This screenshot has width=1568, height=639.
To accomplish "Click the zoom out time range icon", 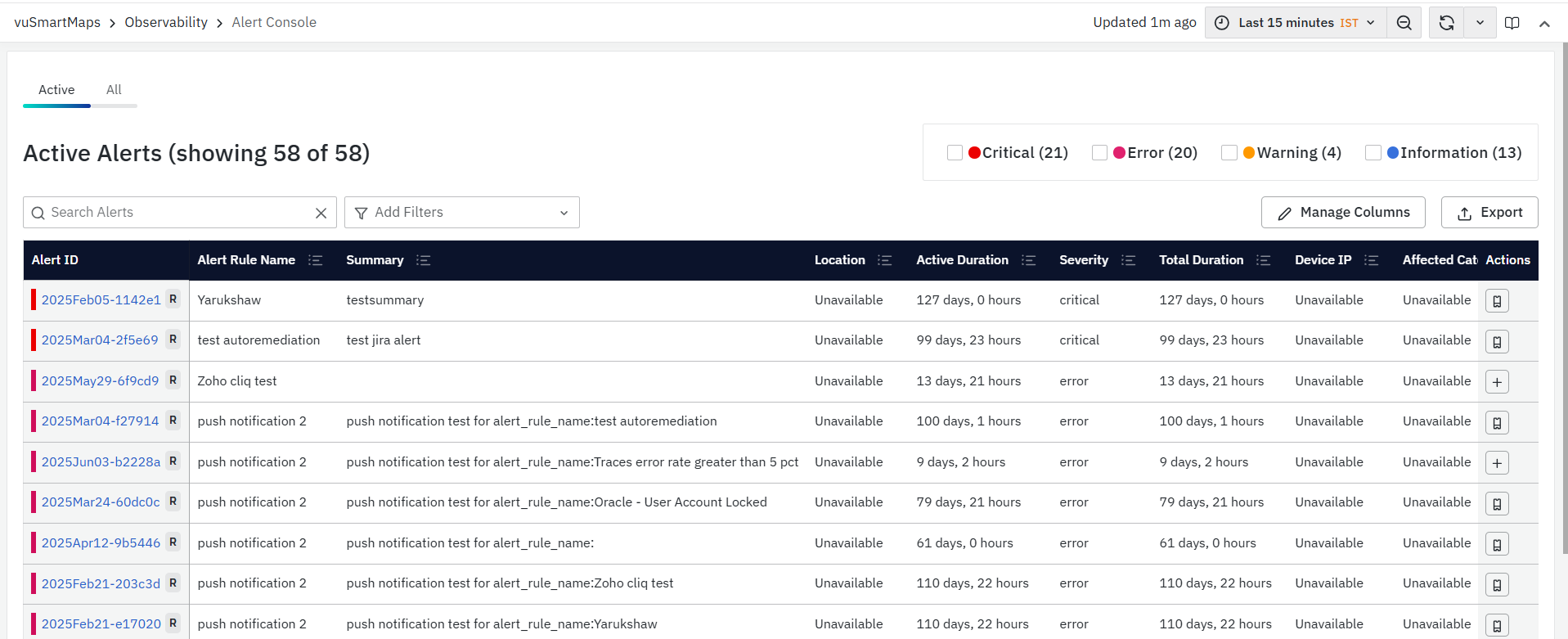I will 1404,23.
